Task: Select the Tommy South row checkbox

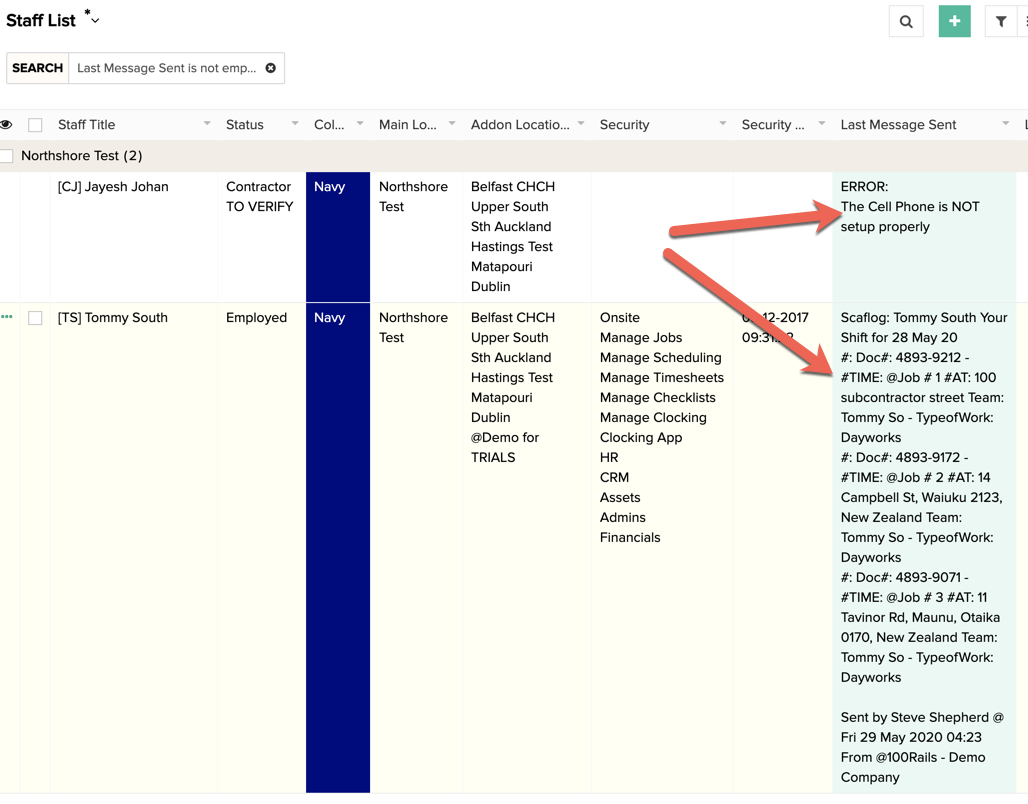Action: (x=35, y=318)
